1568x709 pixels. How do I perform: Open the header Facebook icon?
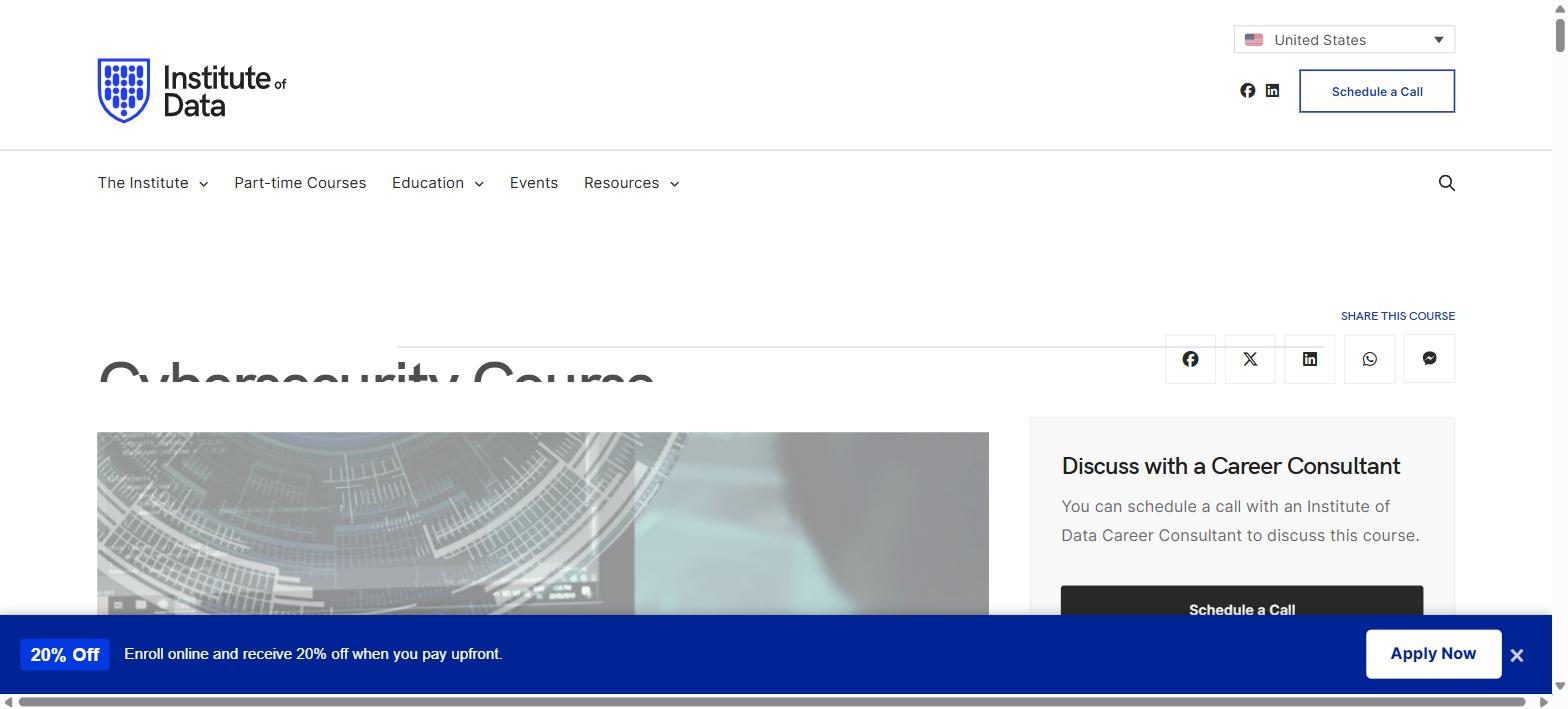click(1247, 91)
